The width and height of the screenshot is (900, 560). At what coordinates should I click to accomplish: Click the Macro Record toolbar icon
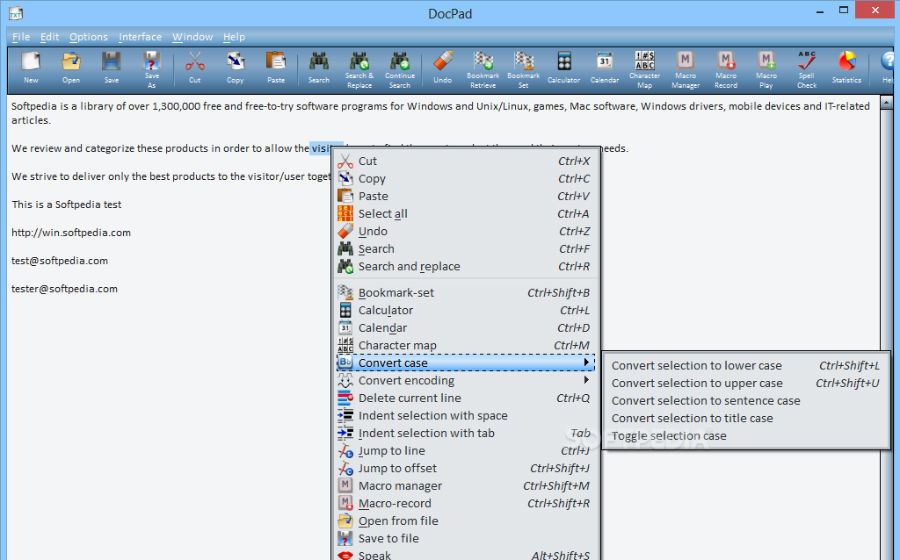[x=726, y=69]
